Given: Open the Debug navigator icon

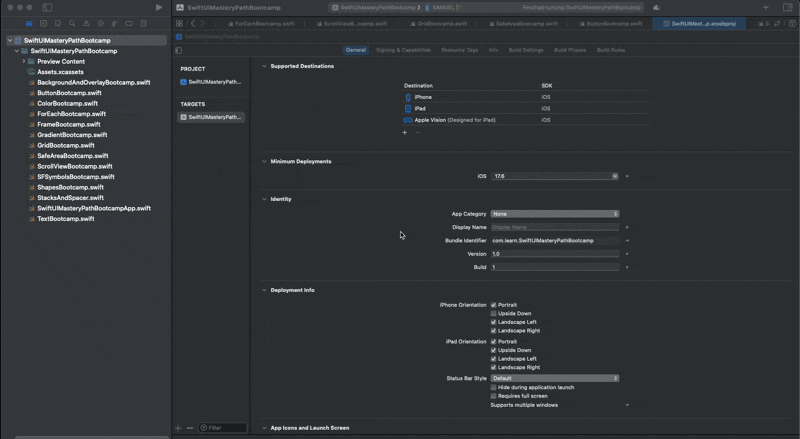Looking at the screenshot, I should (x=115, y=23).
